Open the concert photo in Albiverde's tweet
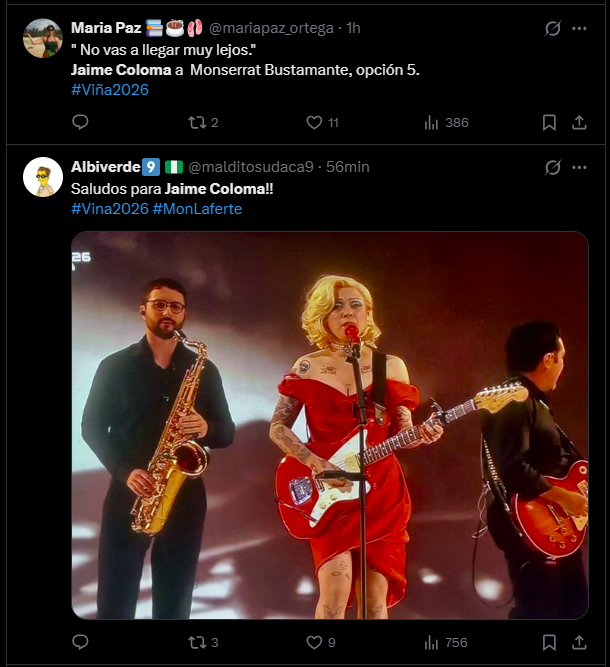Viewport: 610px width, 667px height. tap(330, 425)
